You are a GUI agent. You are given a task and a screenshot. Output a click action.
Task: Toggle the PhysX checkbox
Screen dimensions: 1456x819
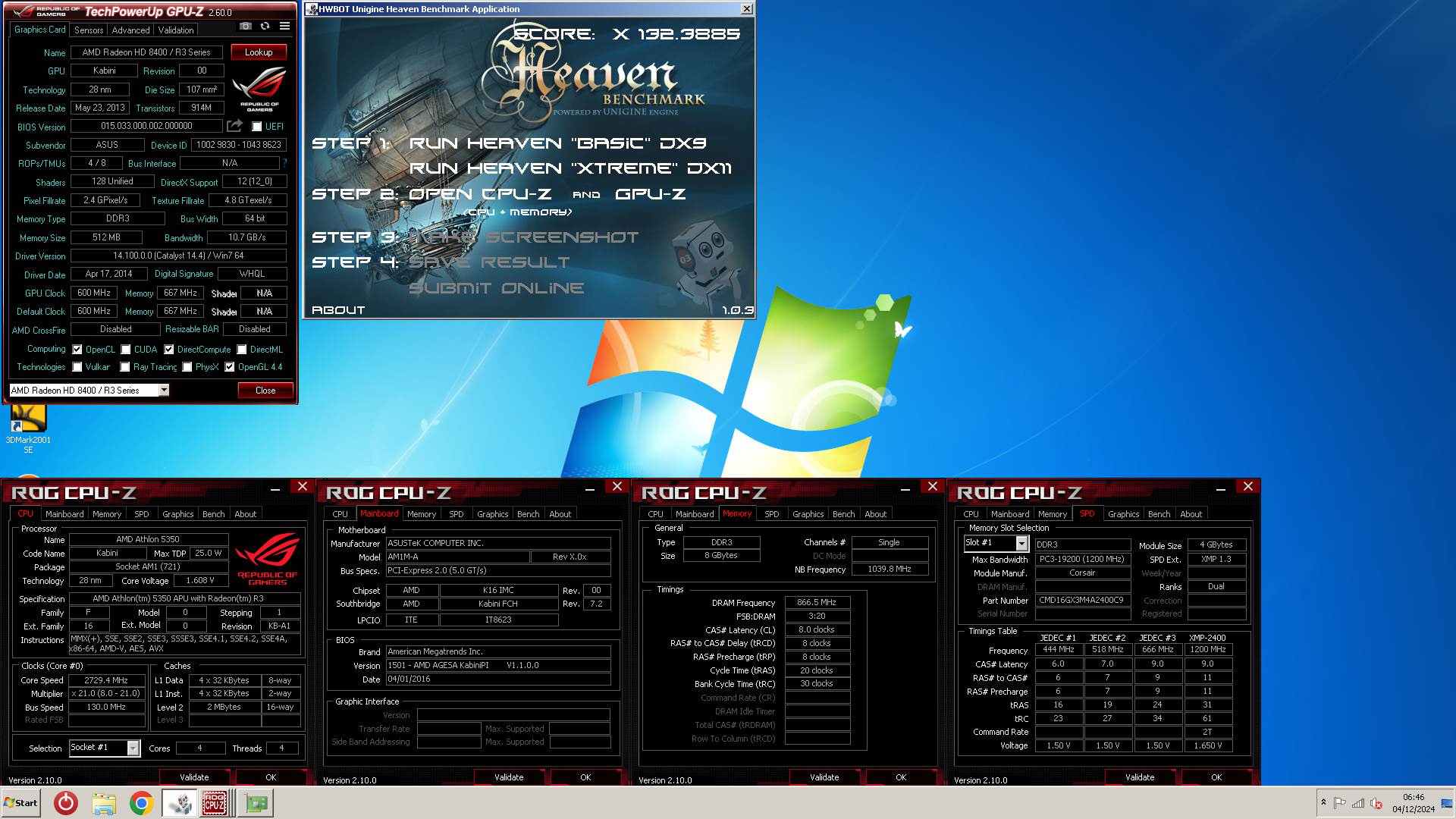(187, 367)
